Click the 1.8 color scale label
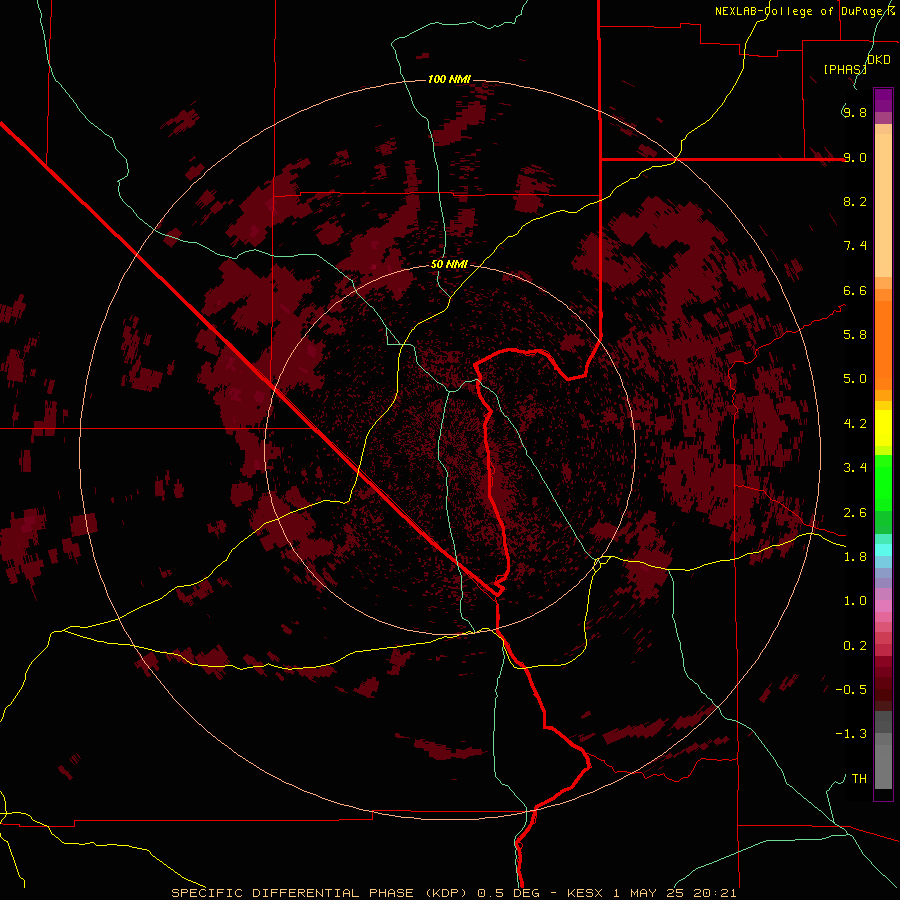Image resolution: width=900 pixels, height=900 pixels. pyautogui.click(x=855, y=557)
